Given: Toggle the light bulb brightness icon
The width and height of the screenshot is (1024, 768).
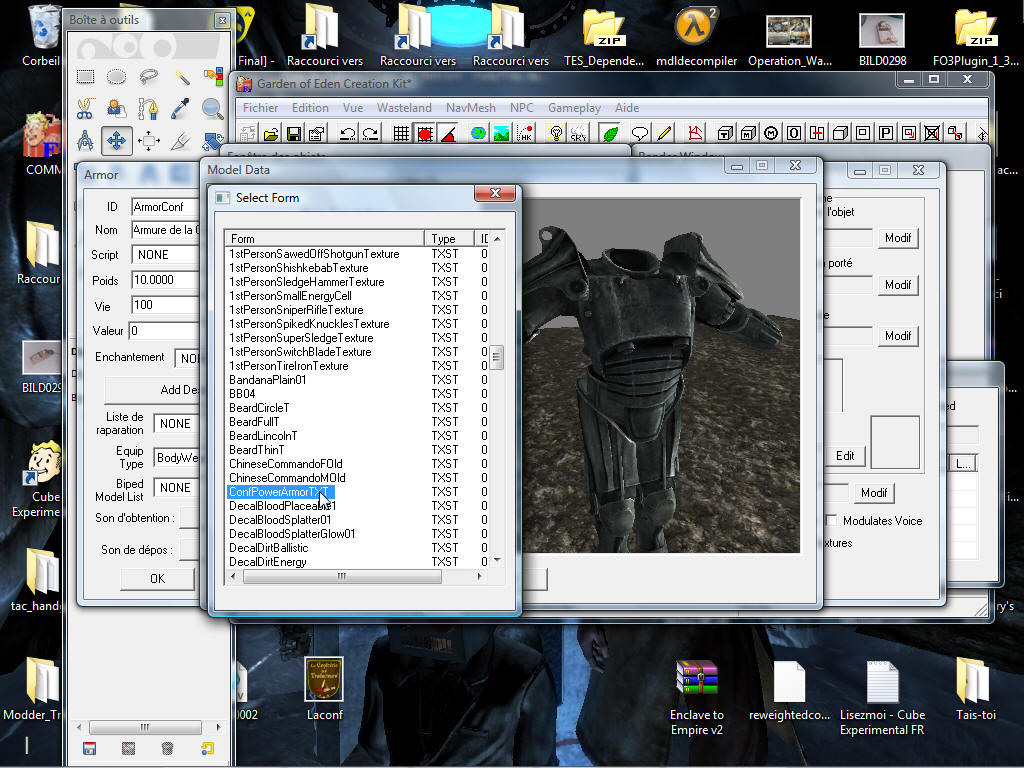Looking at the screenshot, I should tap(556, 134).
